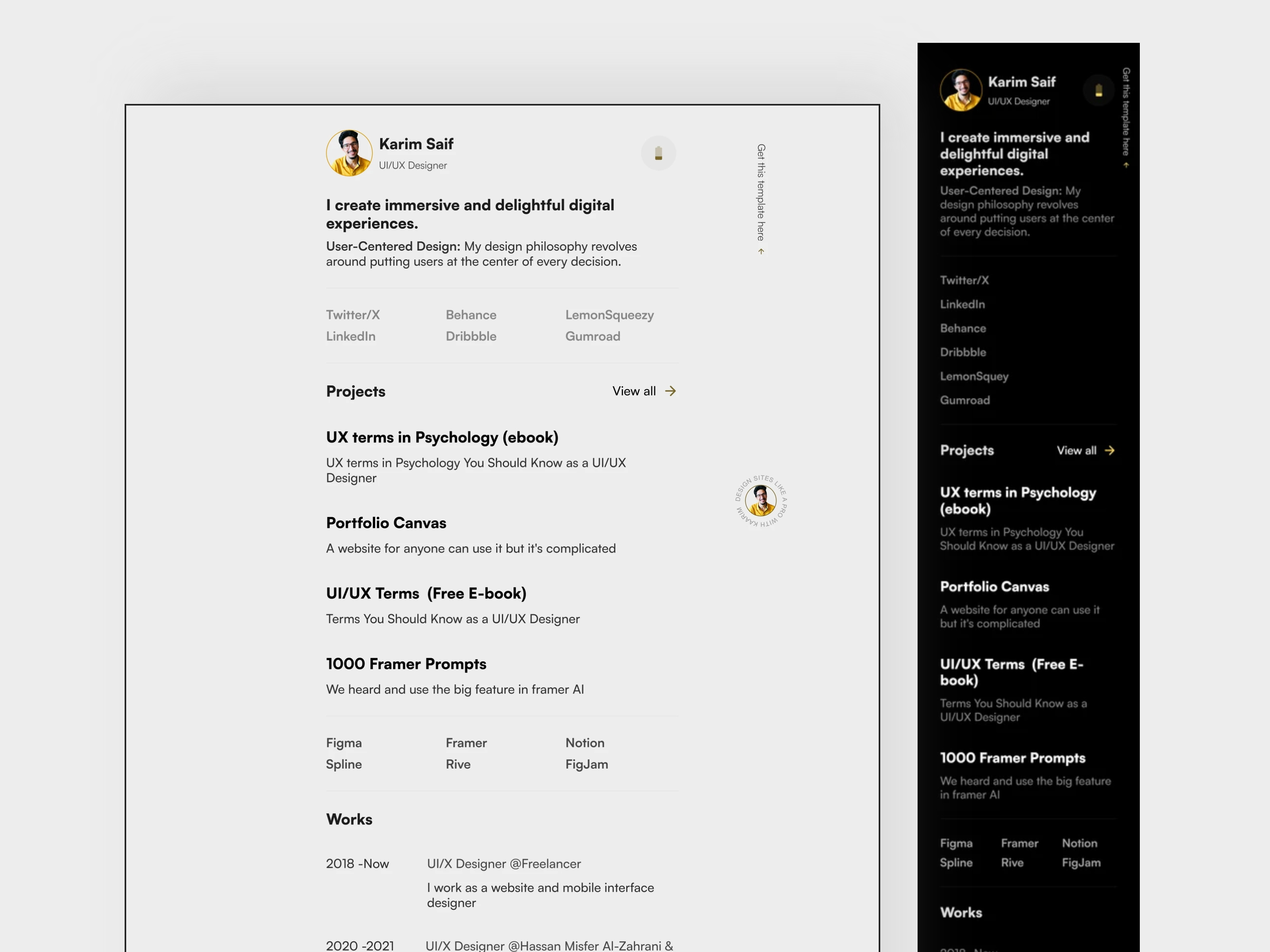1270x952 pixels.
Task: Toggle the battery-style theme icon in desktop header
Action: (658, 153)
